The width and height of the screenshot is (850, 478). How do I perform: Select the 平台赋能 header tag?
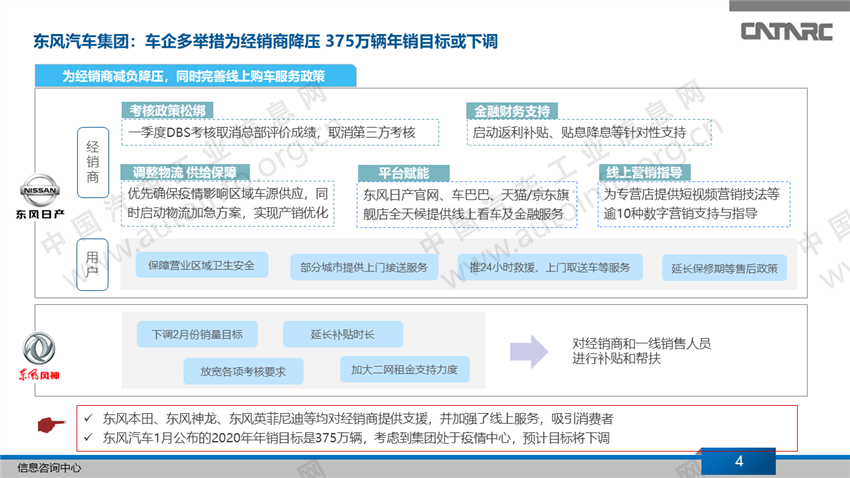(403, 173)
